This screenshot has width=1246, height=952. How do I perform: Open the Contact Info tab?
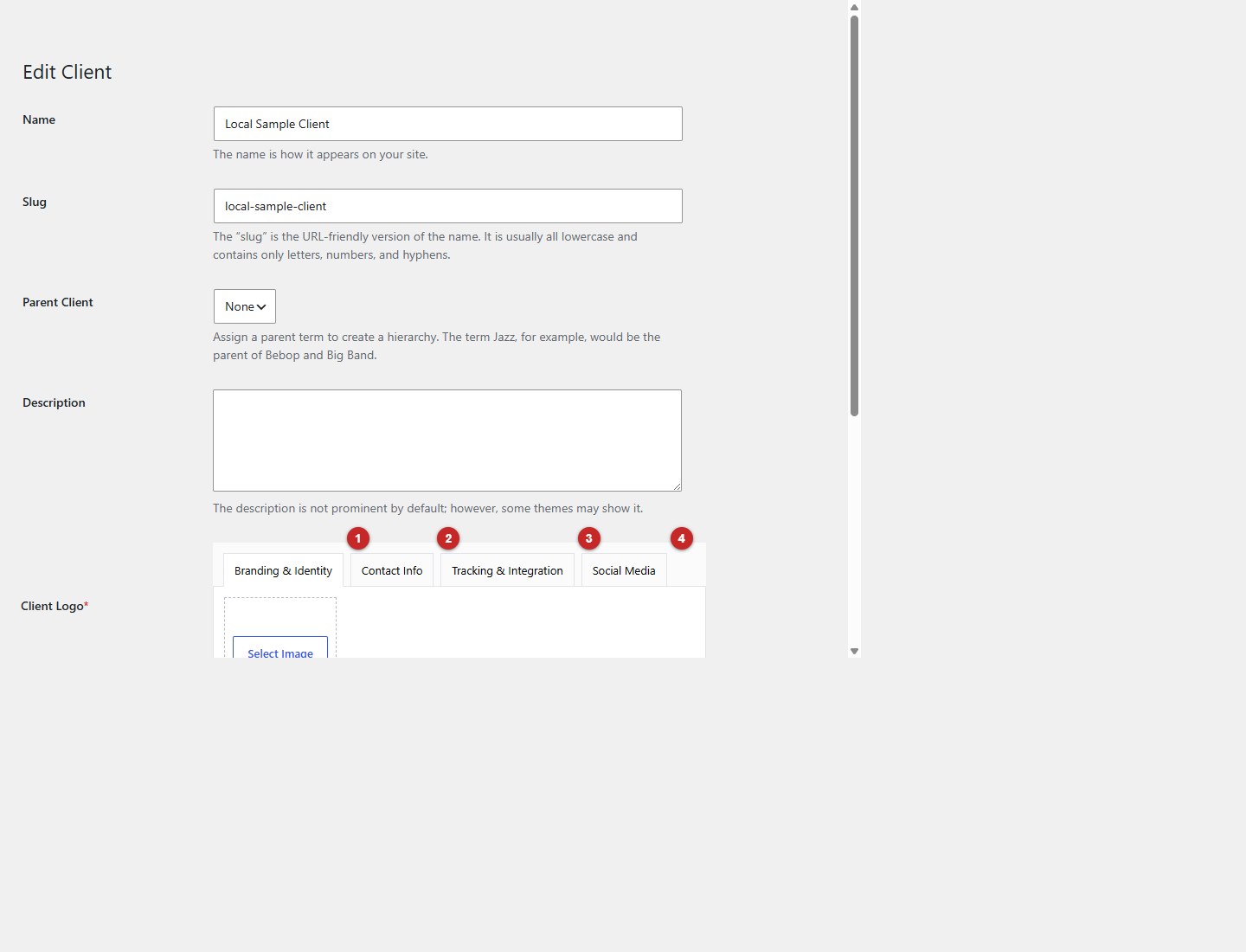tap(392, 570)
